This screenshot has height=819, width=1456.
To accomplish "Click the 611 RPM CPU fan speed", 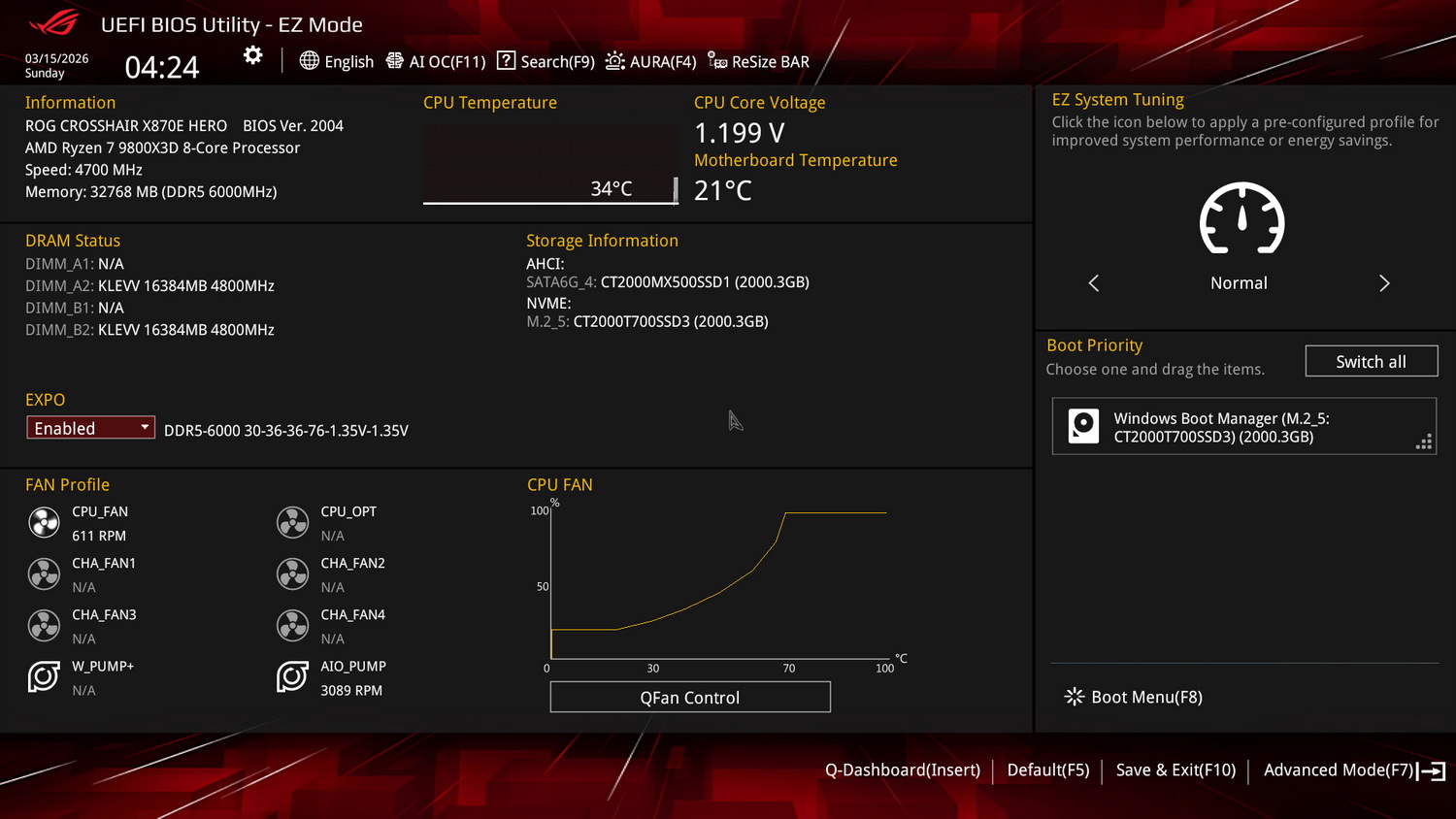I will pyautogui.click(x=99, y=536).
